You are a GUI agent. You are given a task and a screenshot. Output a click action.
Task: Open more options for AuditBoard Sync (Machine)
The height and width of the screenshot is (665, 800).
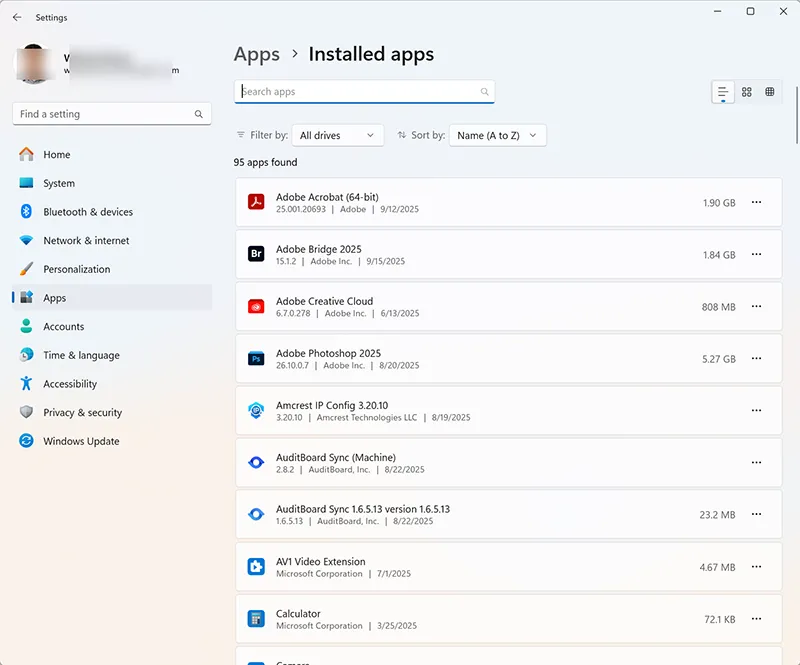[x=757, y=462]
